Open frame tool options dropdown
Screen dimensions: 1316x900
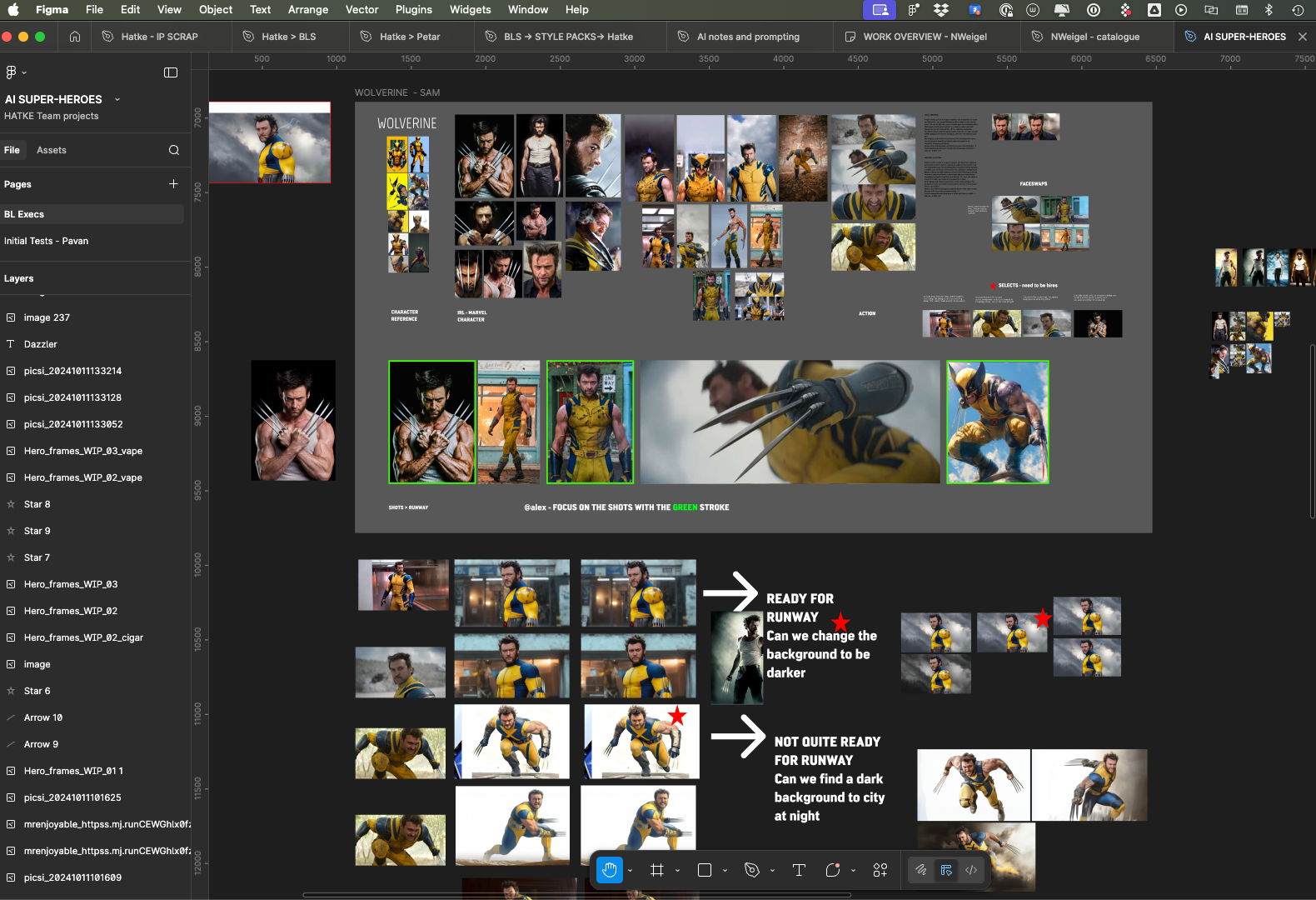677,870
